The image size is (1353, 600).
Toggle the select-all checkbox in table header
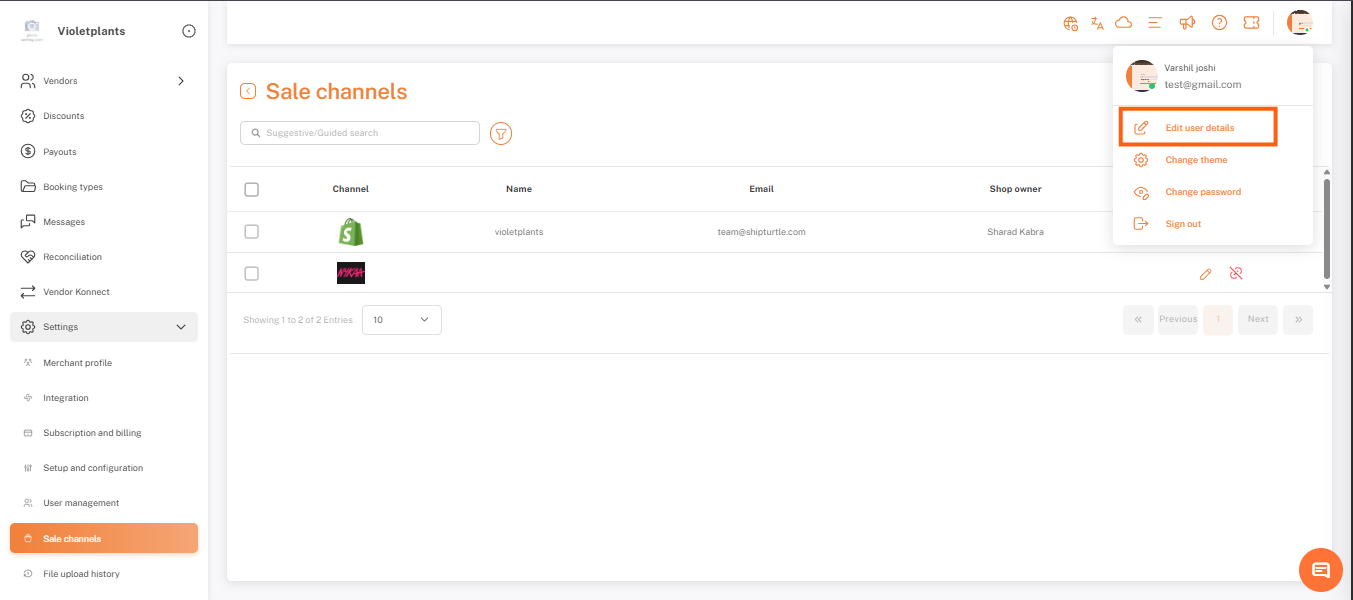(x=251, y=189)
